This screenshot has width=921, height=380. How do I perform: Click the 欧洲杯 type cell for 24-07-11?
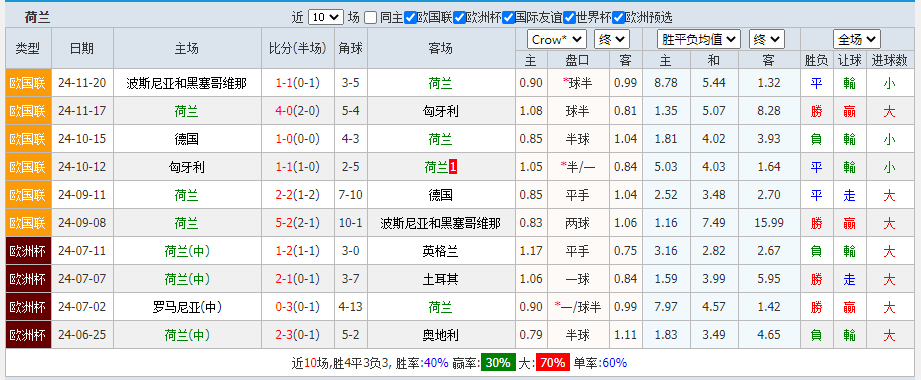click(x=28, y=251)
